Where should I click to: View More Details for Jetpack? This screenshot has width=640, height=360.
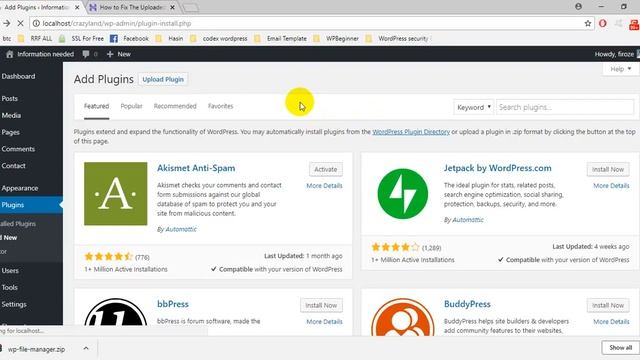611,186
